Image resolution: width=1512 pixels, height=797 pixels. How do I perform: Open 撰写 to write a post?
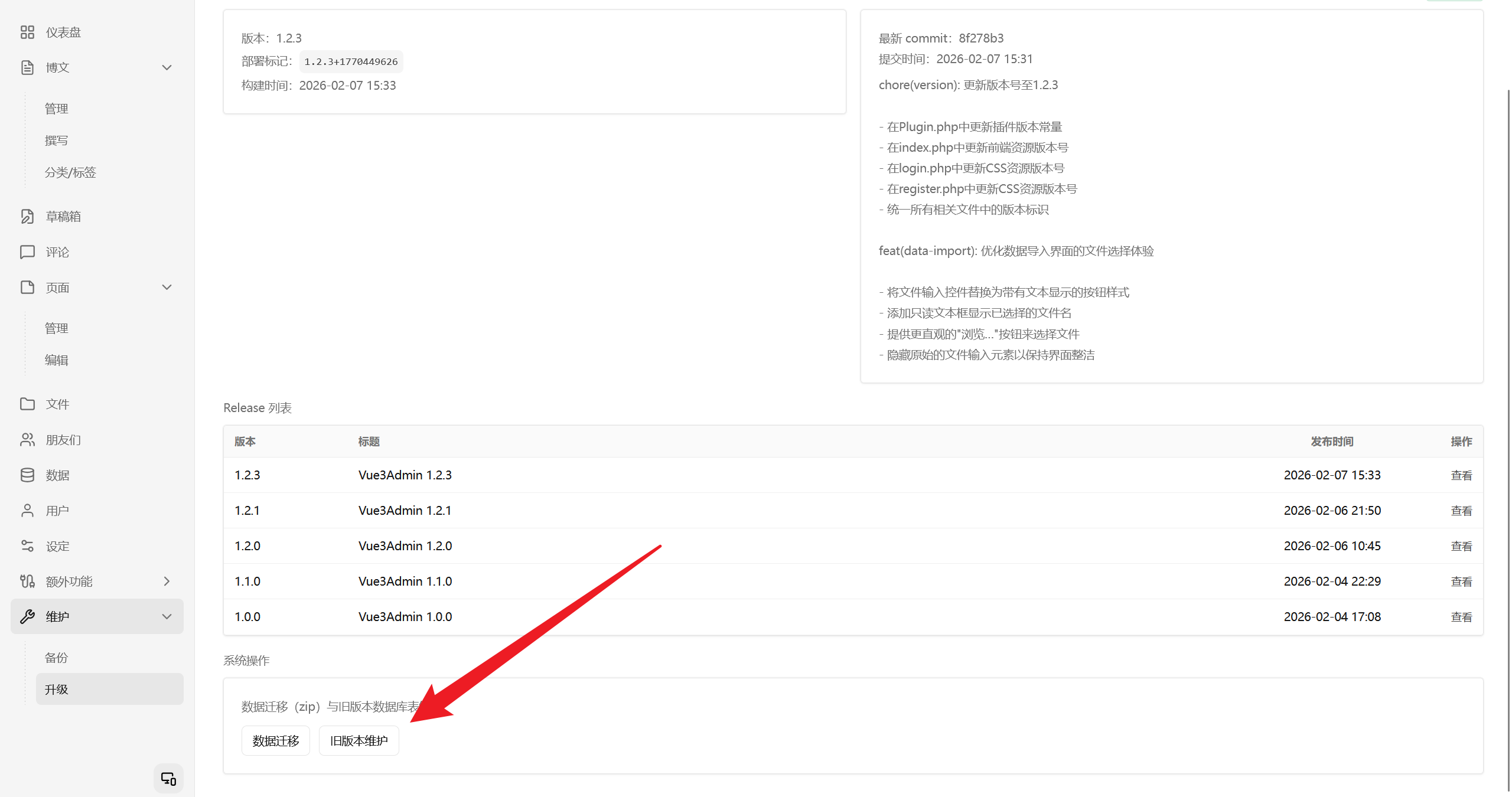[x=57, y=141]
